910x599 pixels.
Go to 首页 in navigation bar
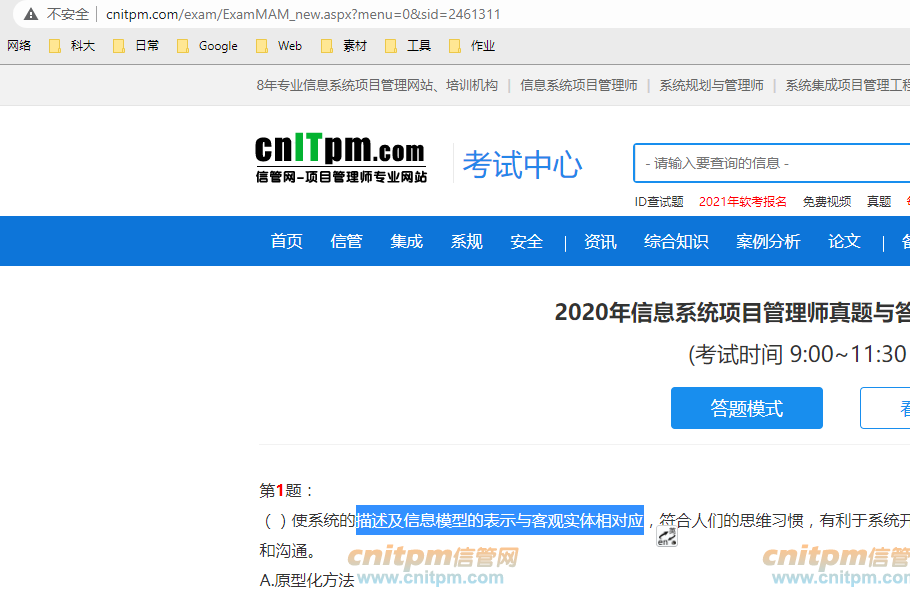pyautogui.click(x=287, y=241)
